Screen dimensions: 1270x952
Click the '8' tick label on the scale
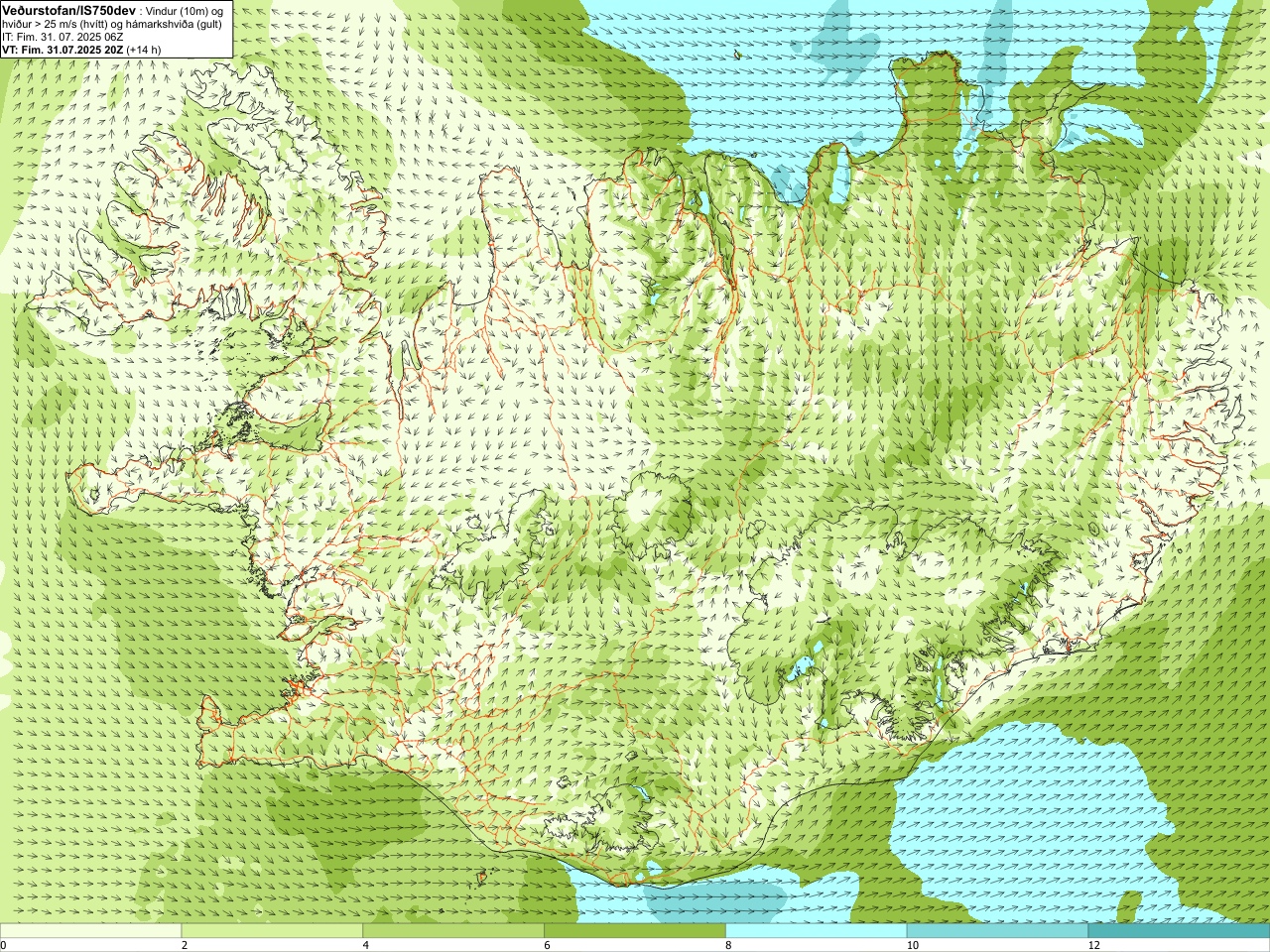(728, 945)
